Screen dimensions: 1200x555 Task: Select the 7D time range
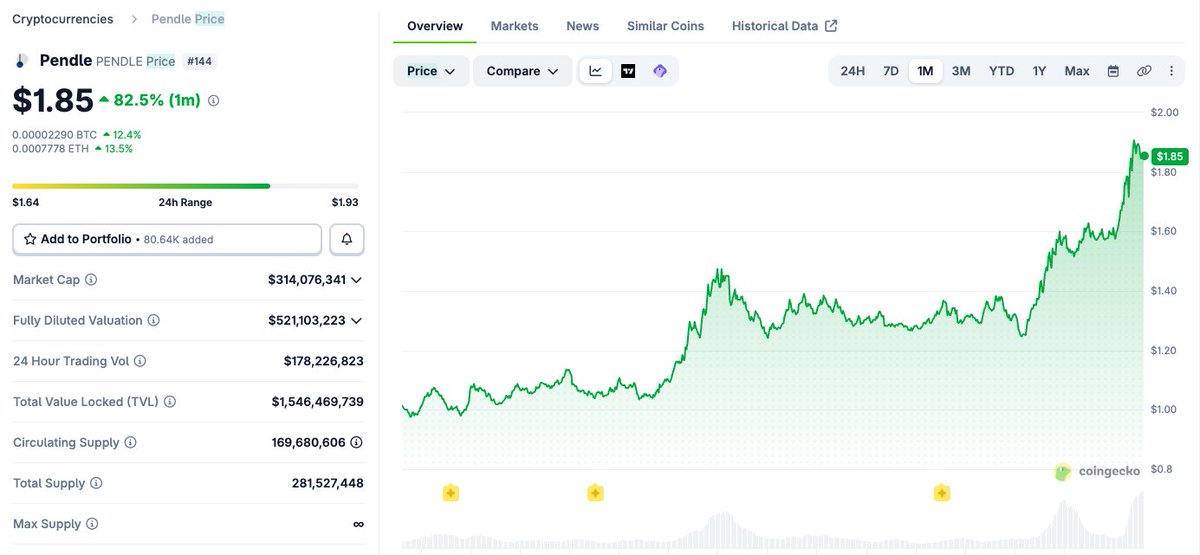click(x=891, y=71)
